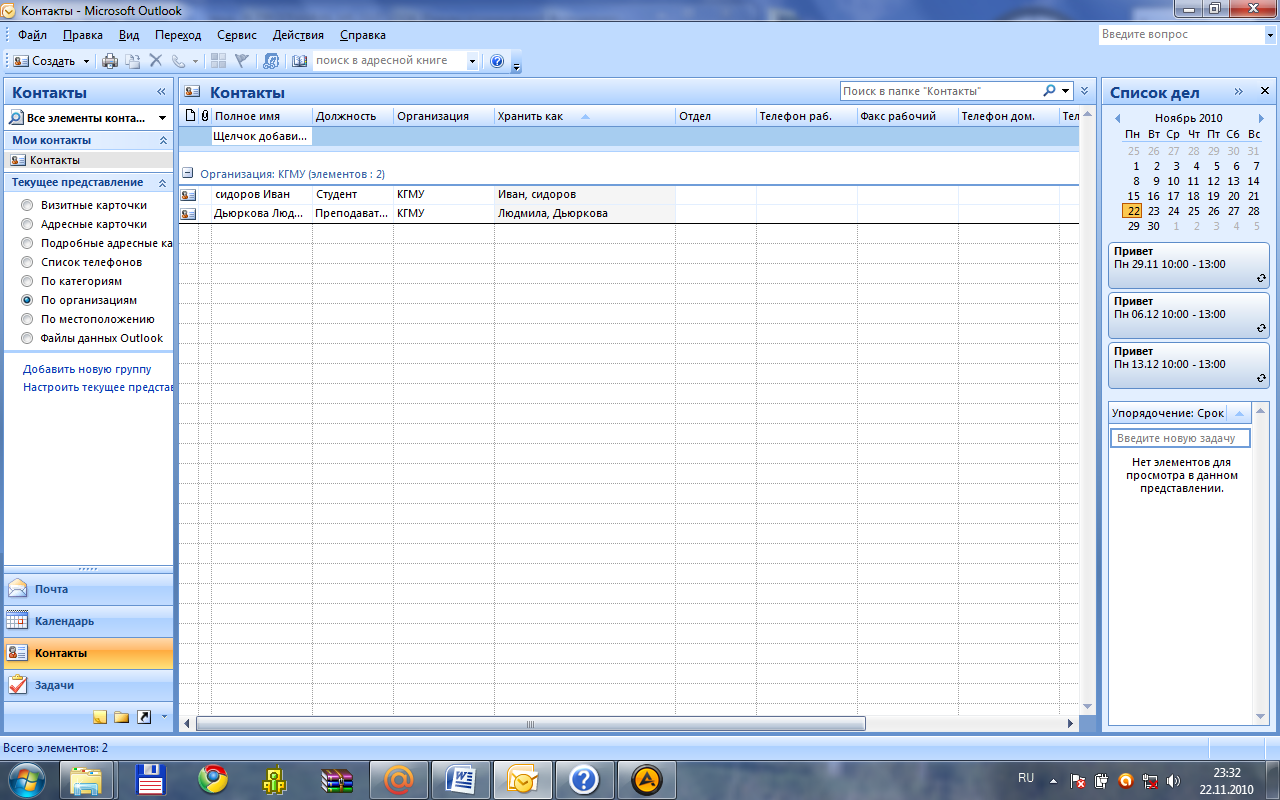Open address book search dropdown arrow
1280x800 pixels.
(x=472, y=61)
